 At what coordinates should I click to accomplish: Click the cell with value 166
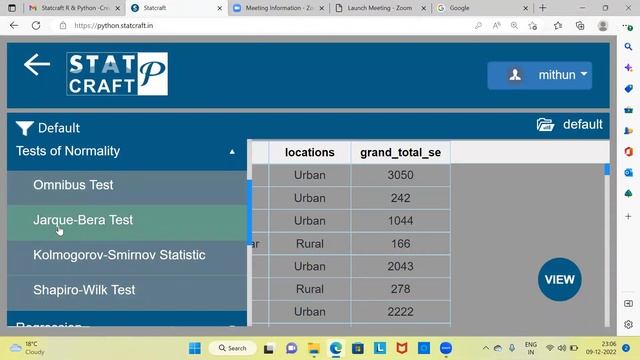pyautogui.click(x=400, y=244)
